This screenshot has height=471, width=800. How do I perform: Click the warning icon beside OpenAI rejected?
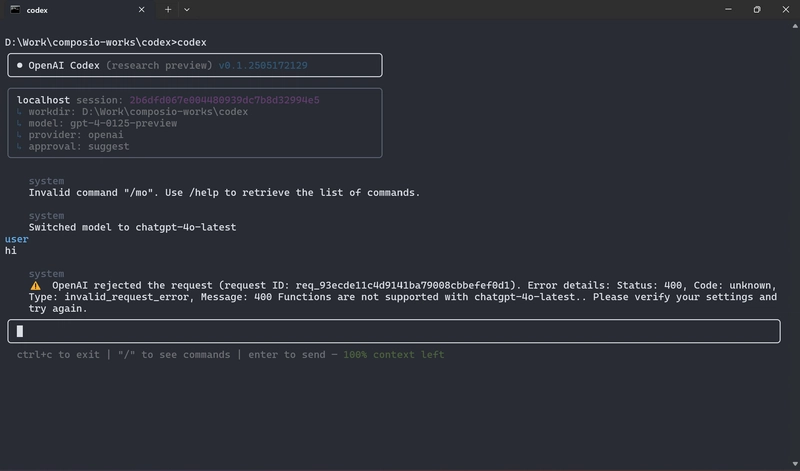(35, 286)
